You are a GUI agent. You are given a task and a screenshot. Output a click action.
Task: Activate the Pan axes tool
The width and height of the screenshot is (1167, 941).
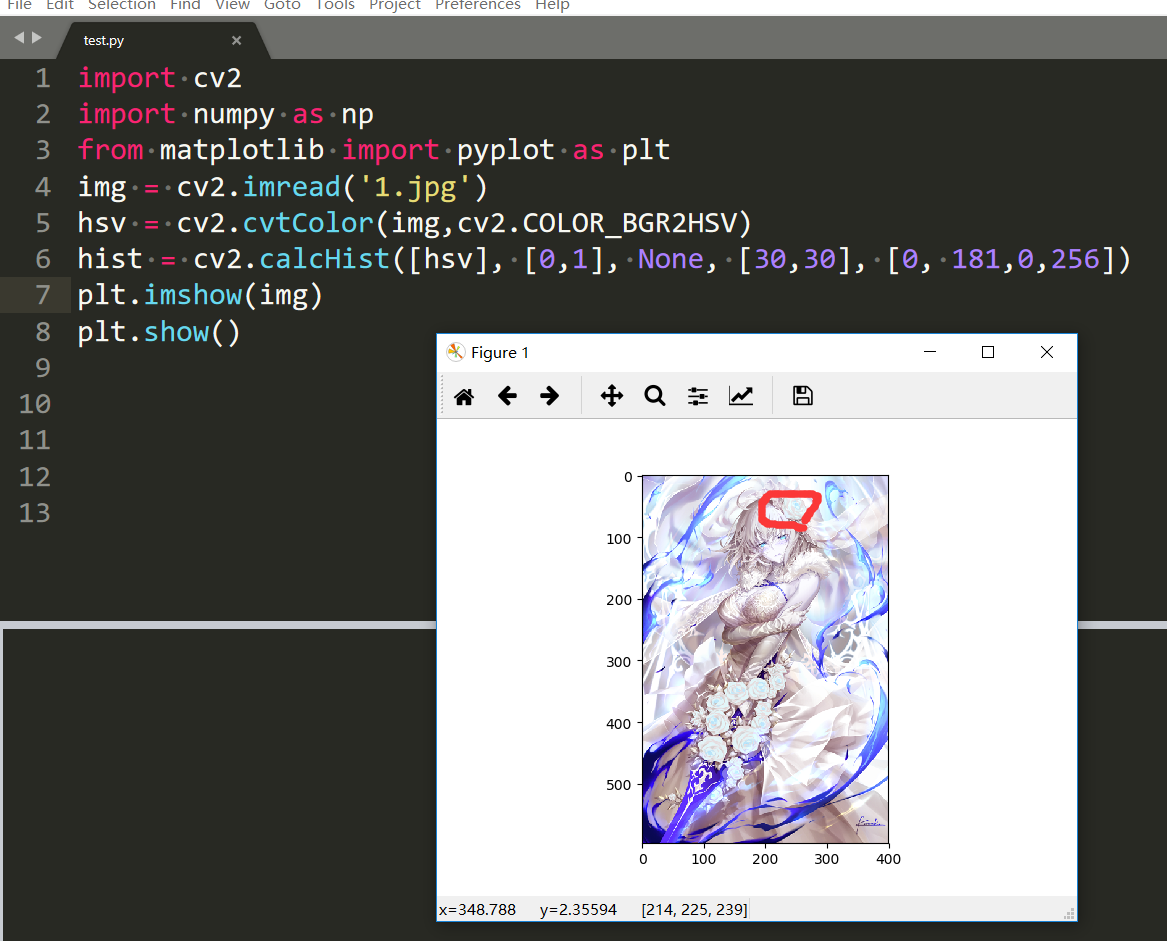[x=612, y=396]
